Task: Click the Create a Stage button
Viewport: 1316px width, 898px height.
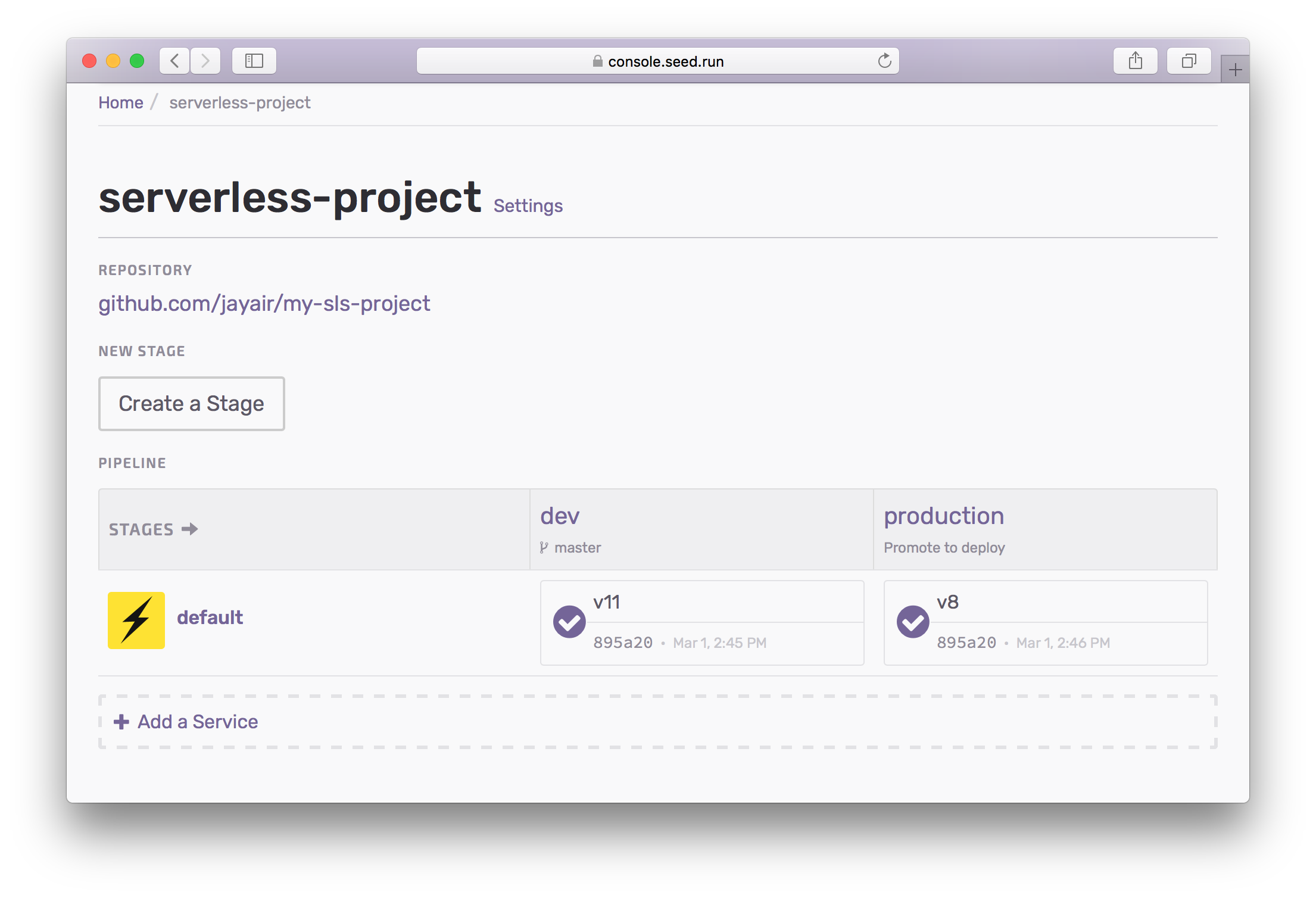Action: pos(191,404)
